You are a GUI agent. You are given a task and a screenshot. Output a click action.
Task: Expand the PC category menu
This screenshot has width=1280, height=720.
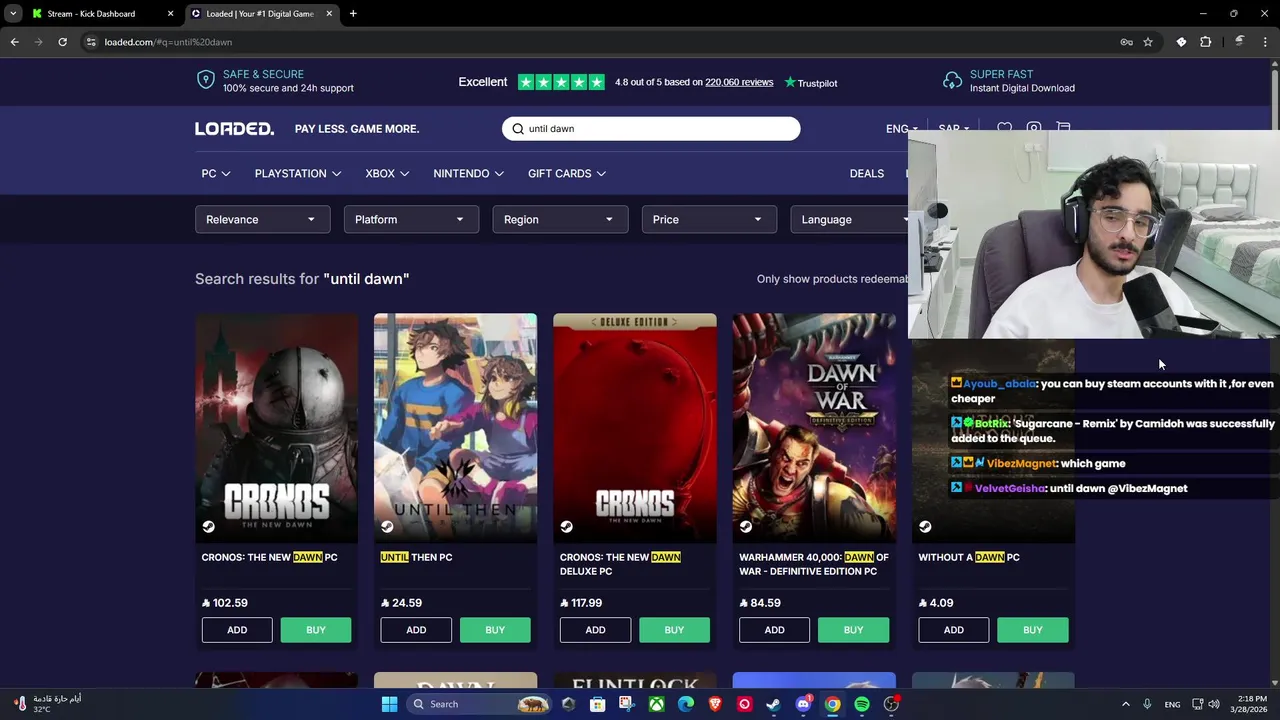[x=216, y=174]
